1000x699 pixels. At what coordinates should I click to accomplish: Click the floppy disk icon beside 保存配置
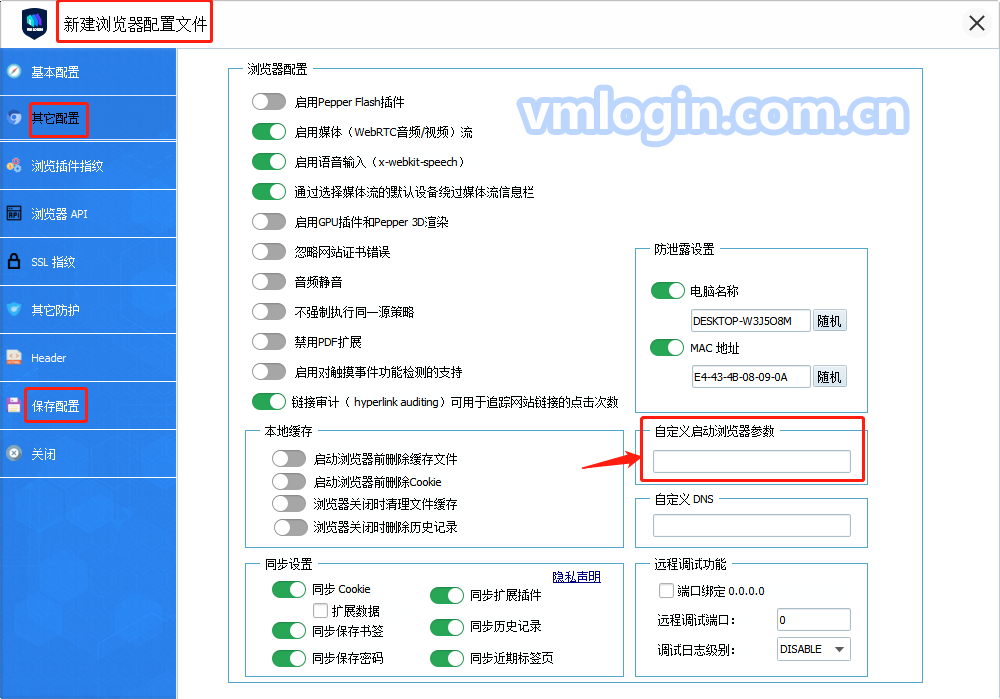pos(14,405)
